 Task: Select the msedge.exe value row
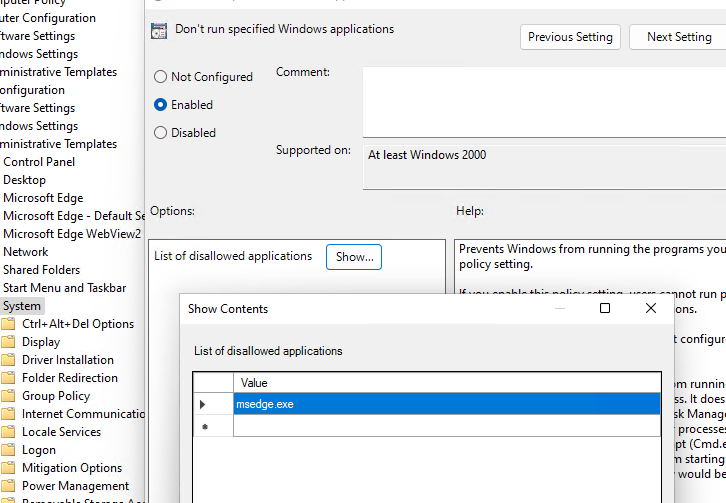[x=445, y=404]
